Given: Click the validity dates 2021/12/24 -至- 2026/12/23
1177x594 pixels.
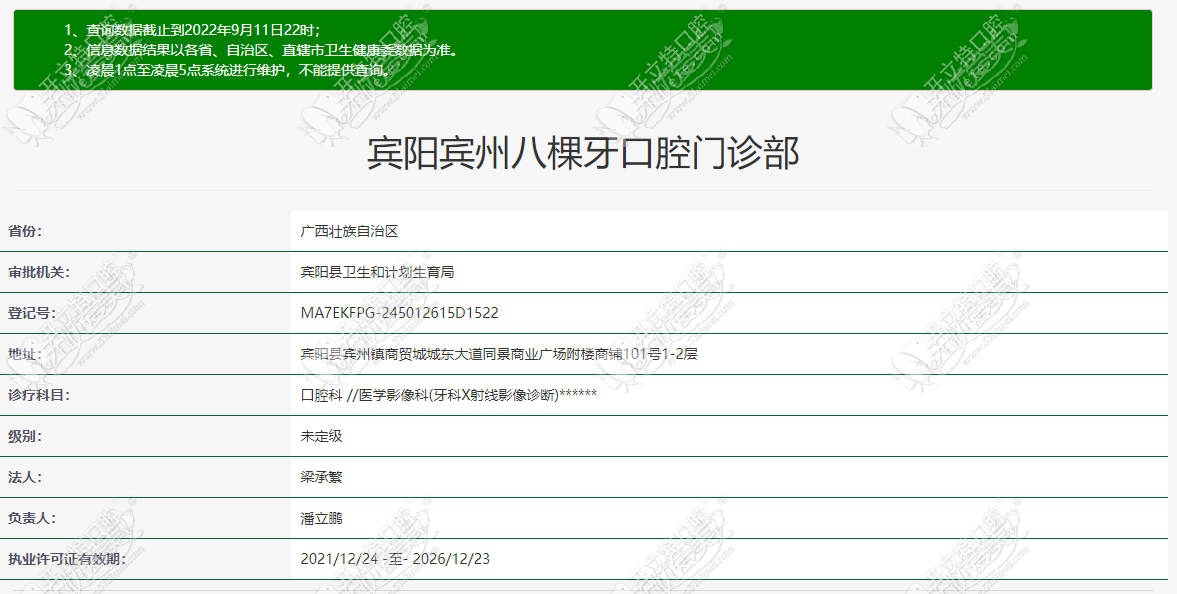Looking at the screenshot, I should tap(395, 559).
